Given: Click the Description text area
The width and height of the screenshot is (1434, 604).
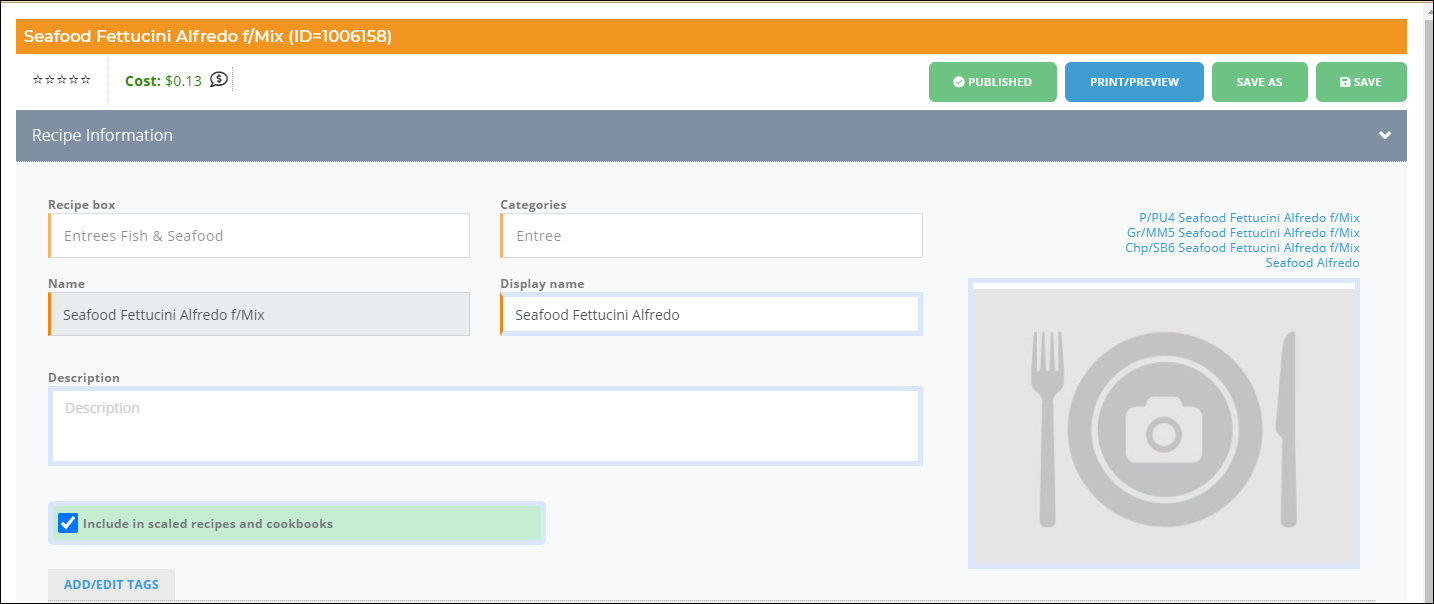Looking at the screenshot, I should click(x=484, y=423).
